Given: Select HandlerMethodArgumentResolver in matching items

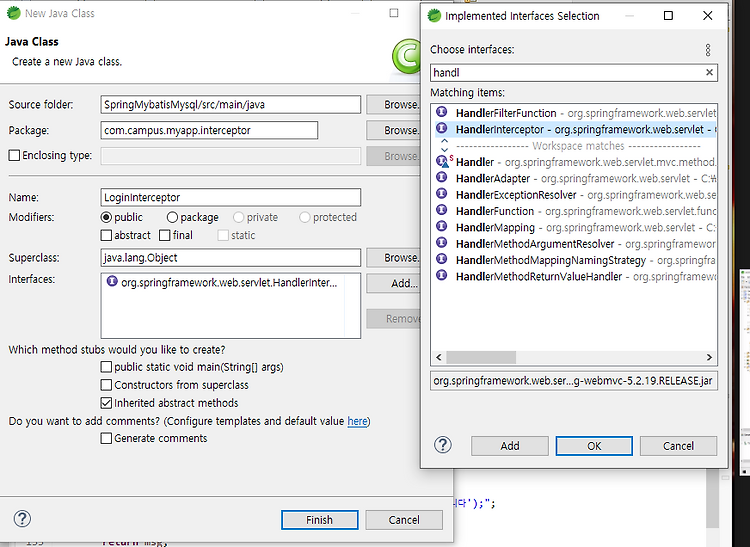Looking at the screenshot, I should (x=576, y=244).
